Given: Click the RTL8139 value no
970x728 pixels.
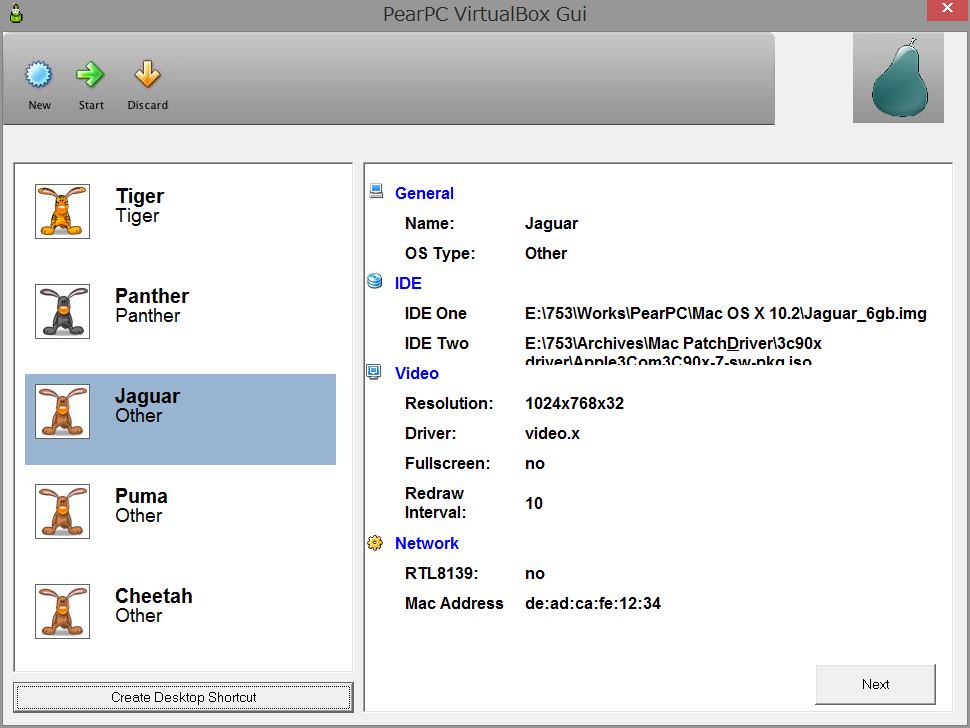Looking at the screenshot, I should click(535, 574).
